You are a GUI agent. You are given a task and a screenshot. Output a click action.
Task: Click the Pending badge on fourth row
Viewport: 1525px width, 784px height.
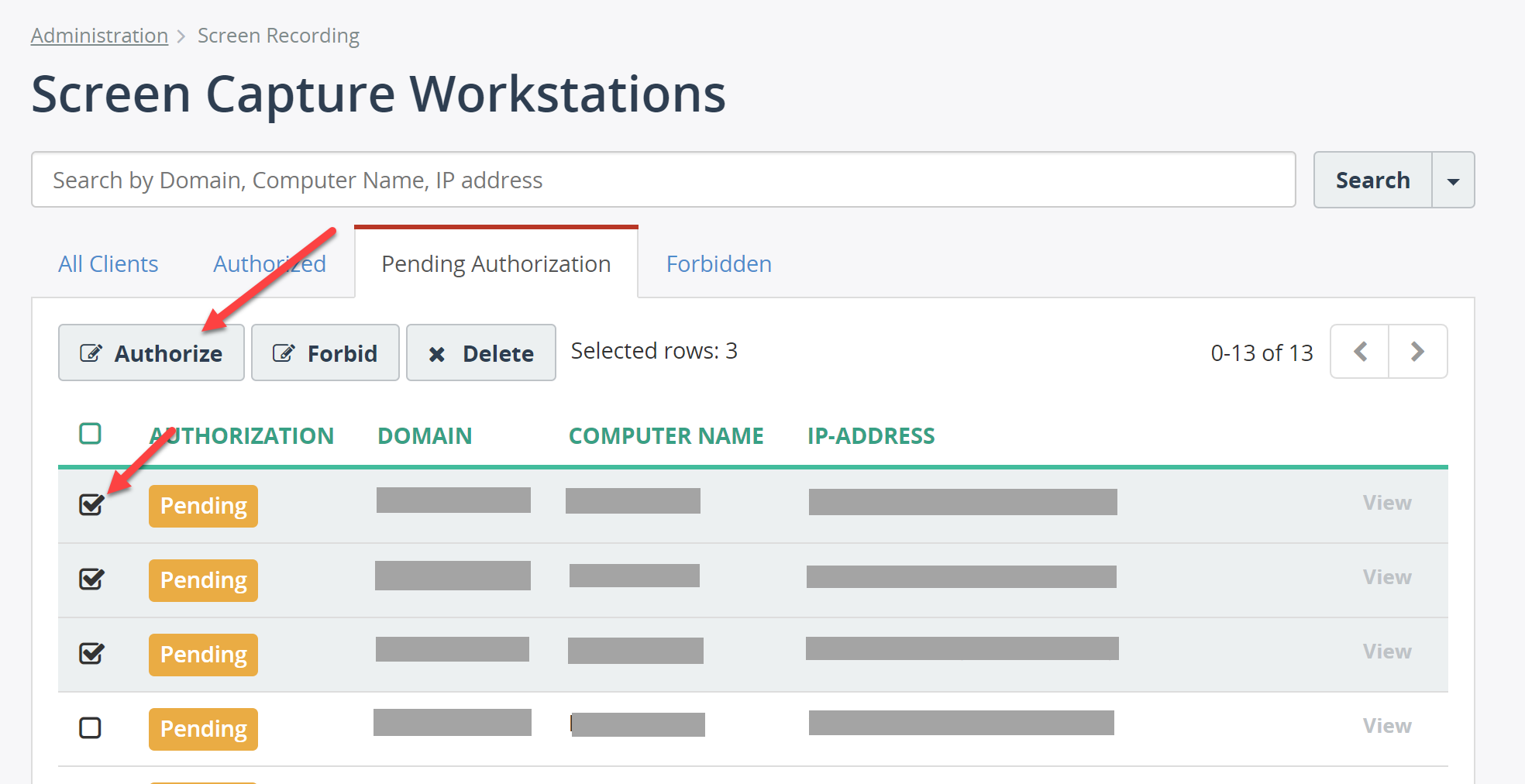[x=202, y=728]
